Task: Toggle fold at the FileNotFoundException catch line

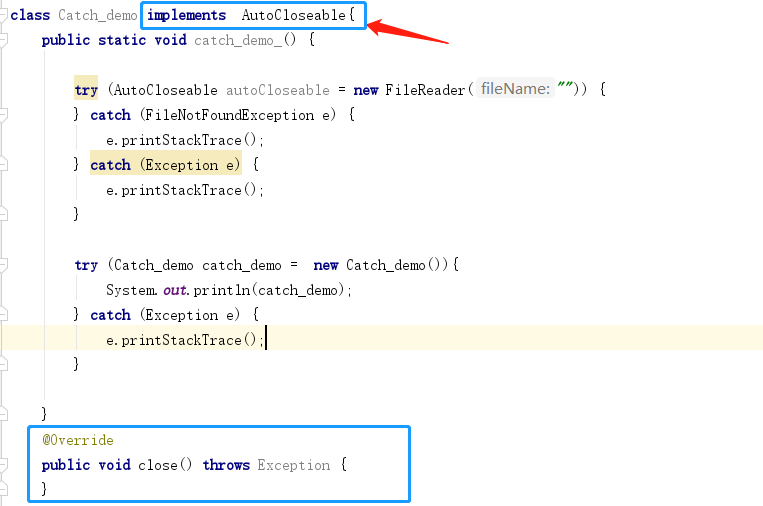Action: [3, 115]
